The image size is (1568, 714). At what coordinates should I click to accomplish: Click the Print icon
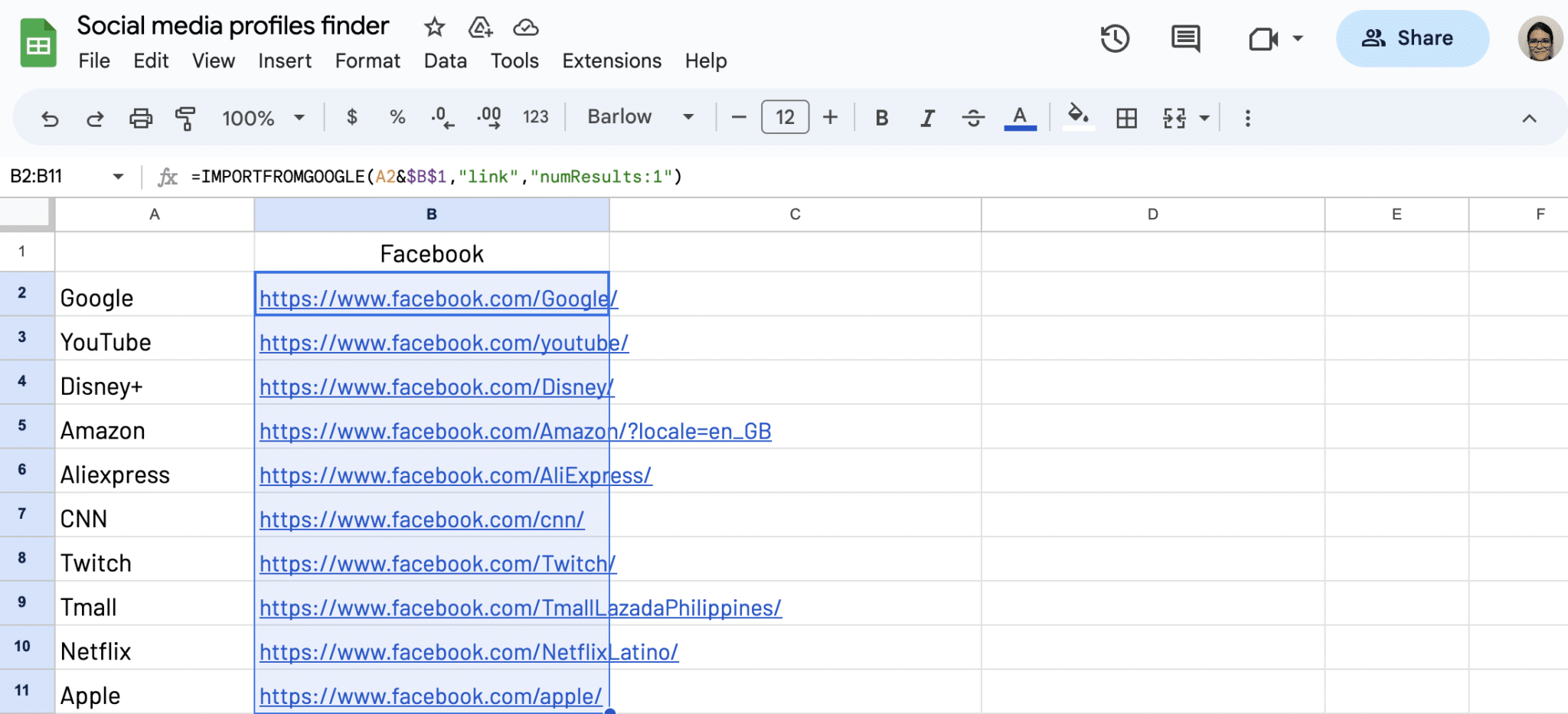click(x=140, y=118)
